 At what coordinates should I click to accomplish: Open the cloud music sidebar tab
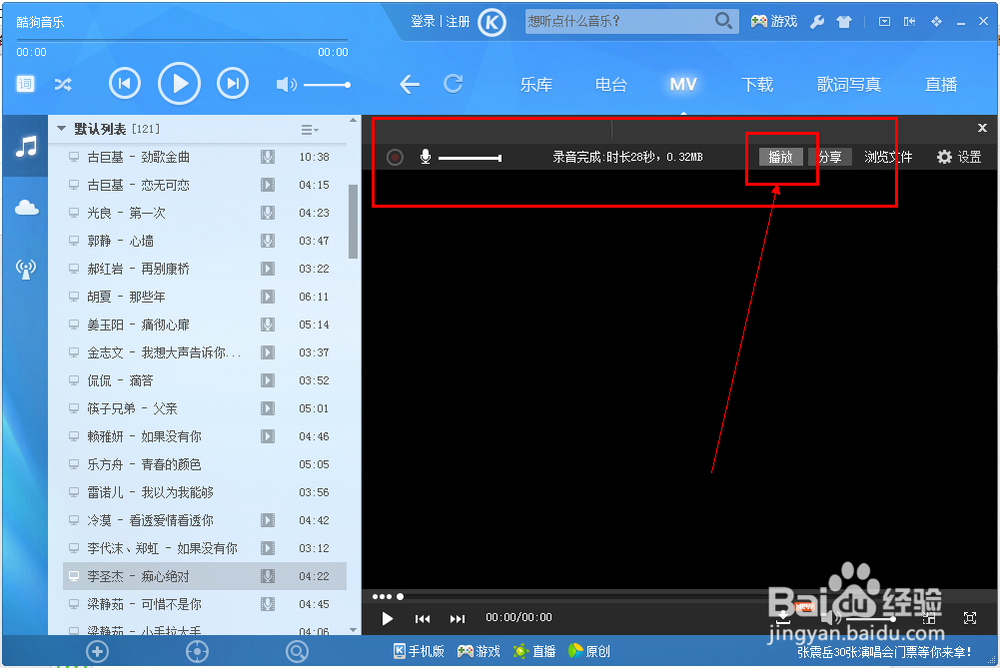(x=26, y=208)
